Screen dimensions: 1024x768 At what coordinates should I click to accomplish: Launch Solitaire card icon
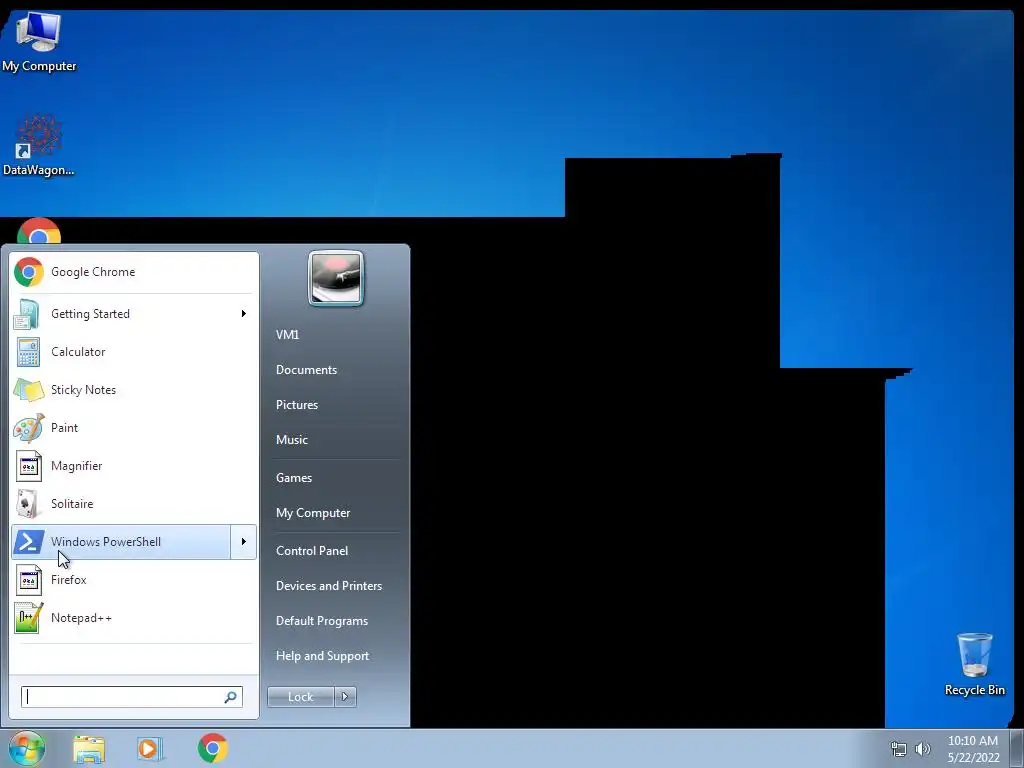tap(28, 504)
